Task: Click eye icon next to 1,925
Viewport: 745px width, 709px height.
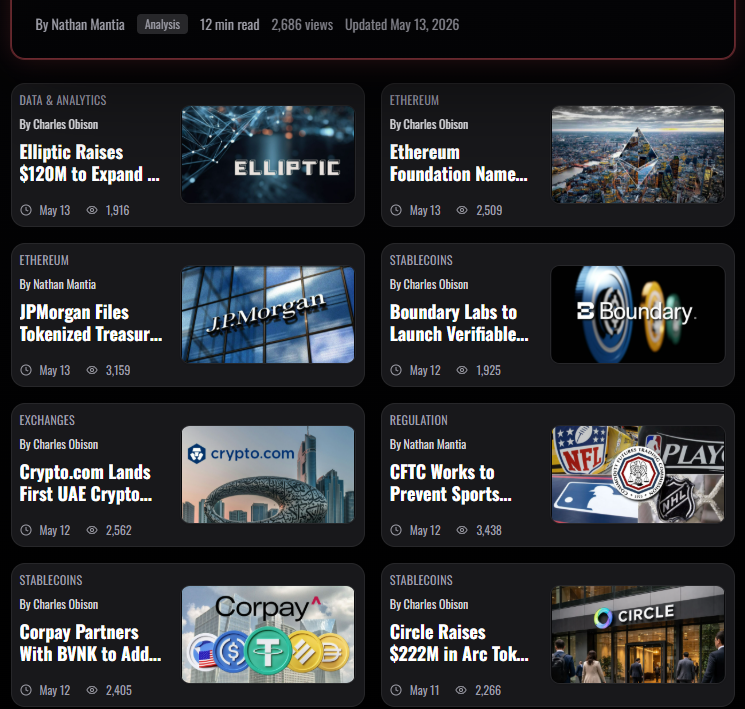Action: (462, 370)
